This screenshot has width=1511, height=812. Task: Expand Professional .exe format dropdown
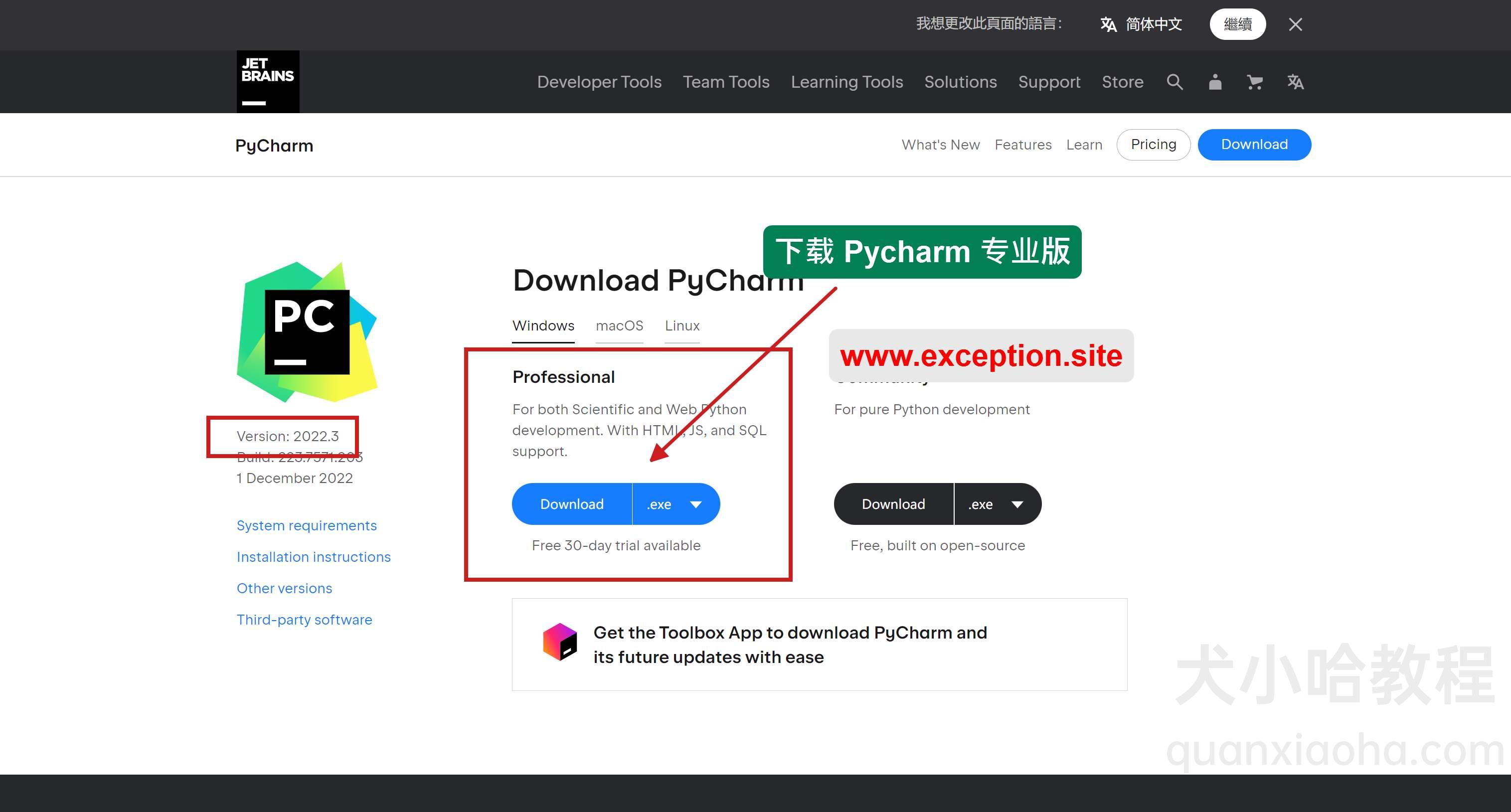coord(675,504)
